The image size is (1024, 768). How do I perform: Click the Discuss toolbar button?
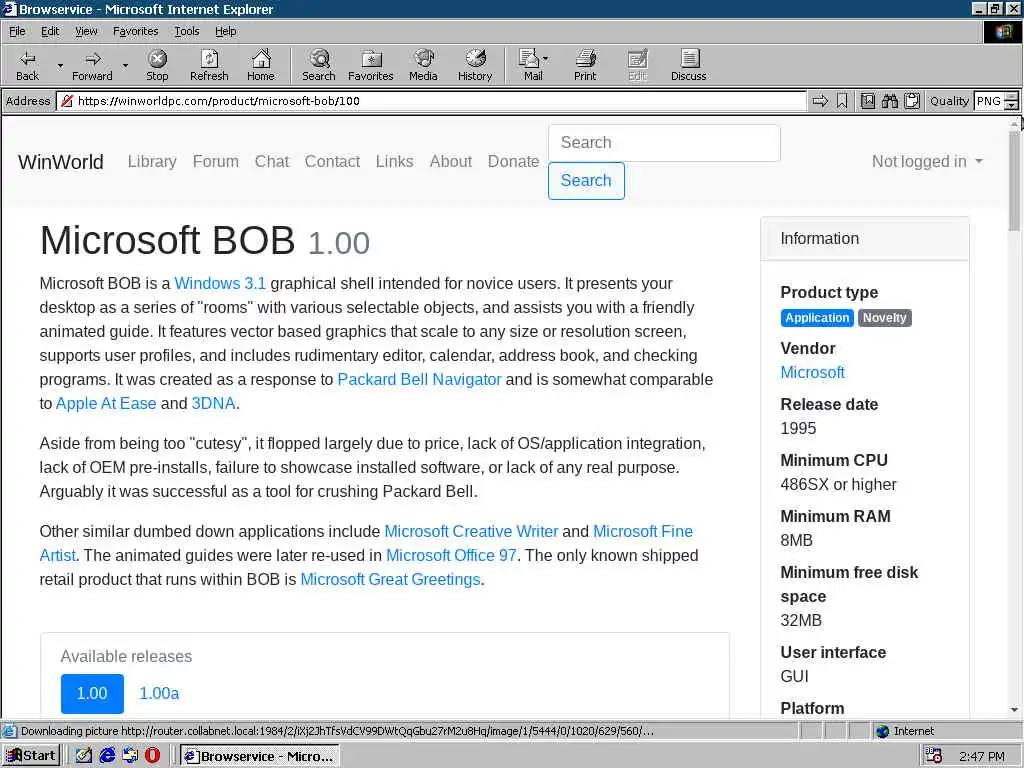688,65
